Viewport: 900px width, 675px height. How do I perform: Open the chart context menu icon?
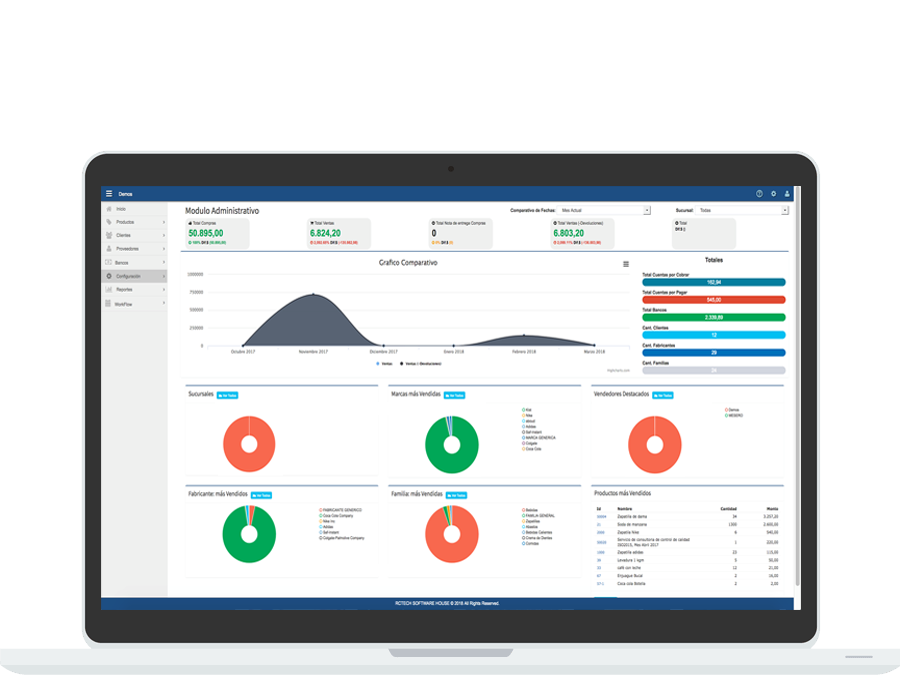pos(626,264)
